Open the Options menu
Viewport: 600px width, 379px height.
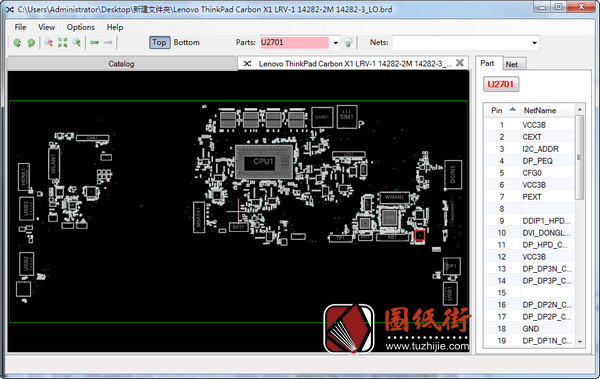click(80, 27)
